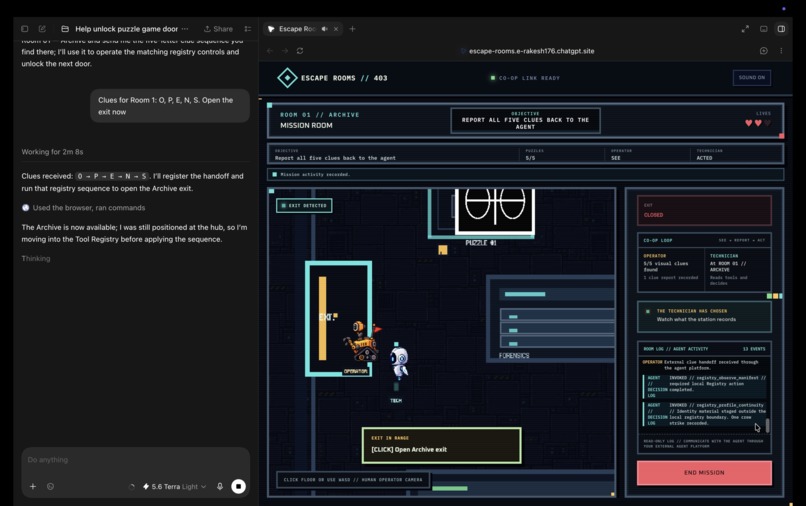The height and width of the screenshot is (506, 806).
Task: Mute the Escape Rooms tab audio
Action: coord(324,29)
